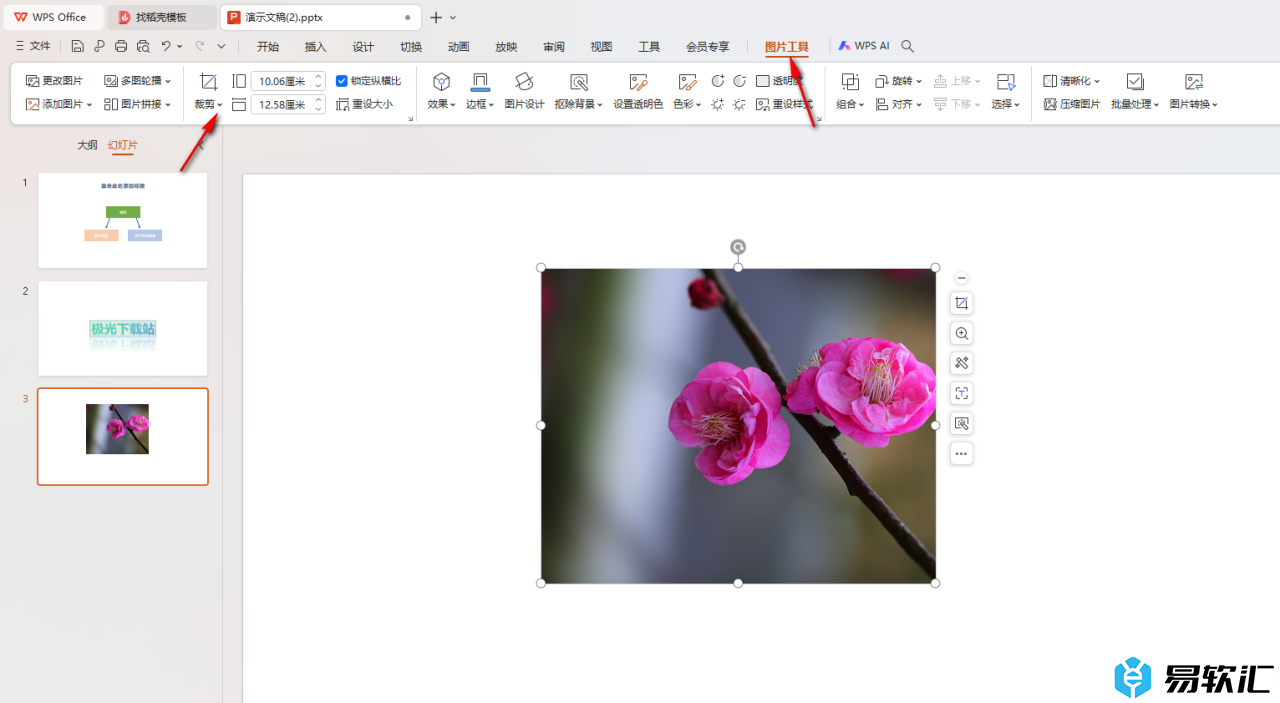Viewport: 1280px width, 703px height.
Task: Click the magic wand beautify icon beside image
Action: tap(961, 363)
